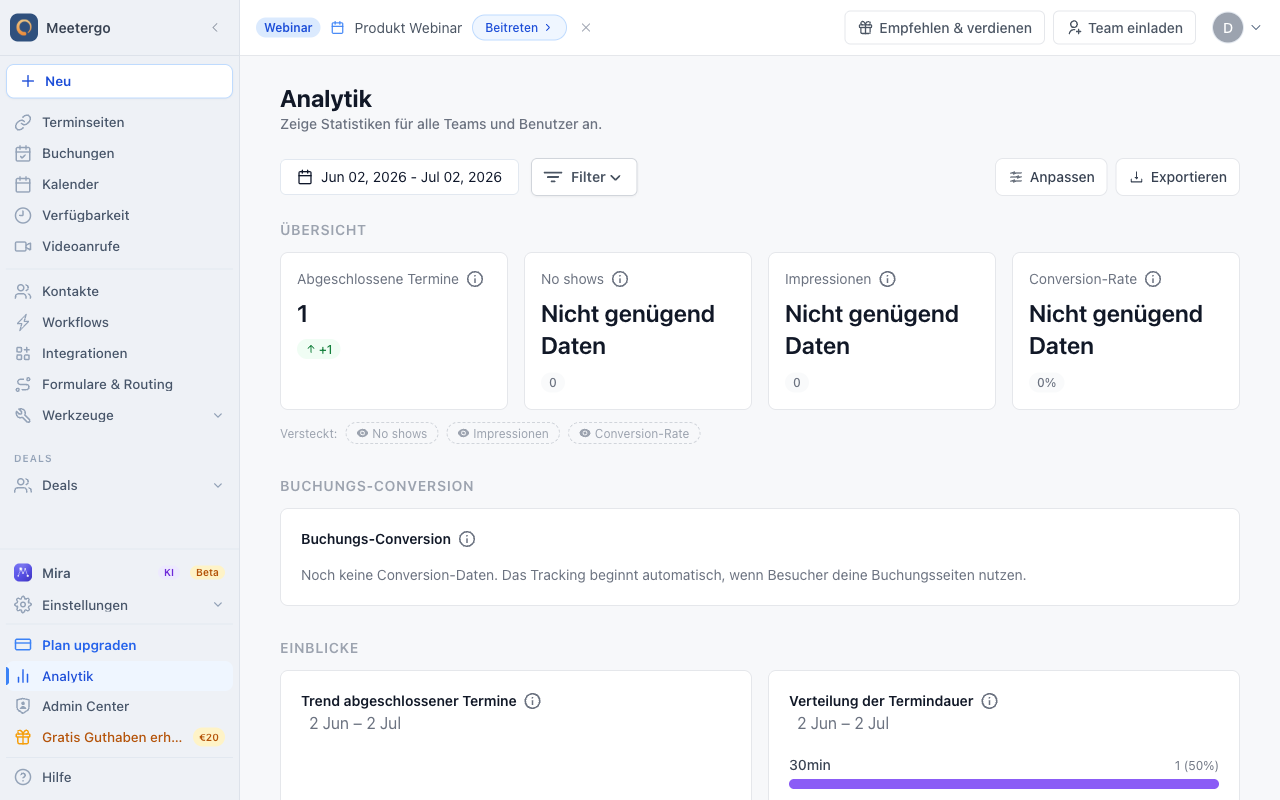1280x800 pixels.
Task: Click the Plan upgraden link
Action: (120, 645)
